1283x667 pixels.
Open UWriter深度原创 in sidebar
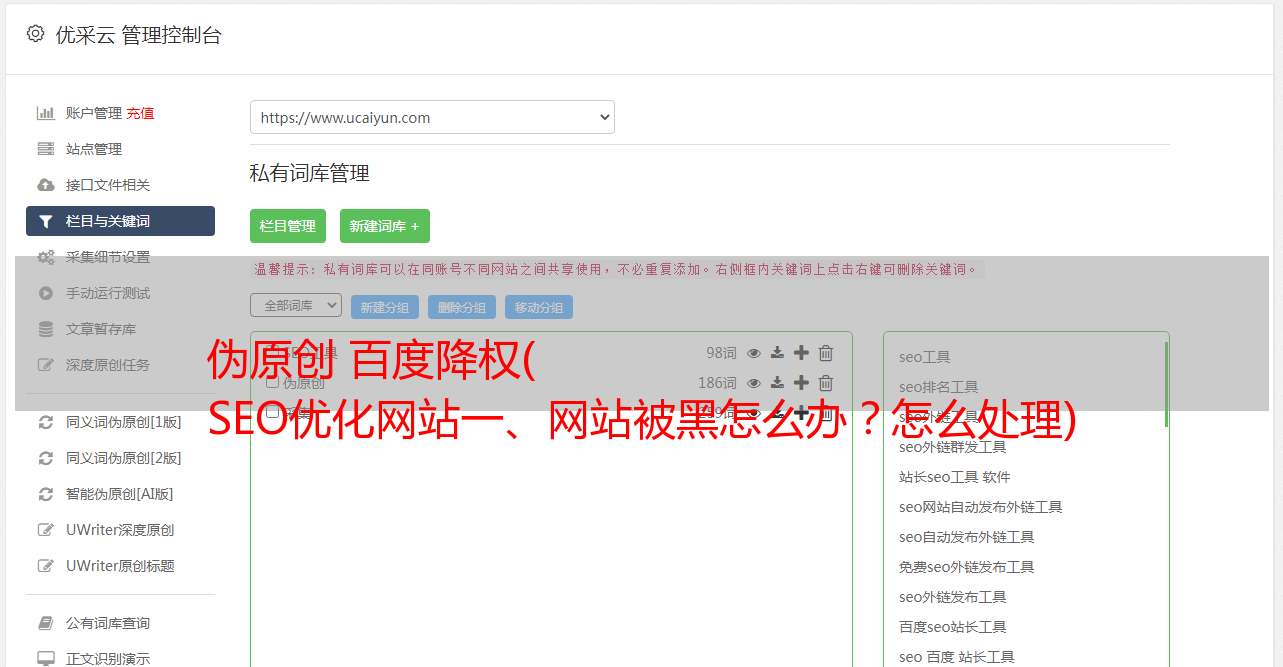click(120, 530)
